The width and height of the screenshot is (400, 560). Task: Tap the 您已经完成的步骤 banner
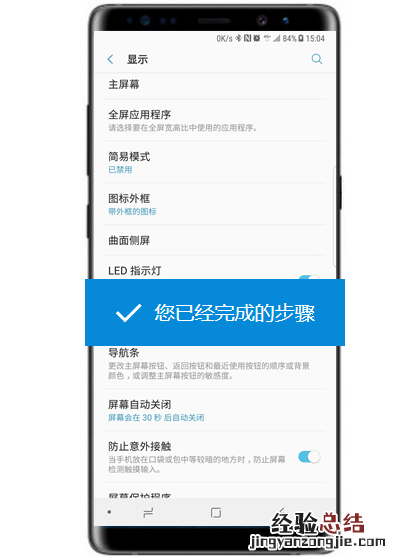(x=215, y=312)
